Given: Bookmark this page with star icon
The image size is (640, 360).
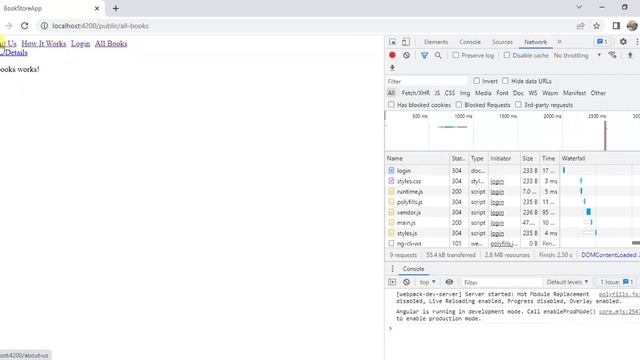Looking at the screenshot, I should pyautogui.click(x=596, y=26).
